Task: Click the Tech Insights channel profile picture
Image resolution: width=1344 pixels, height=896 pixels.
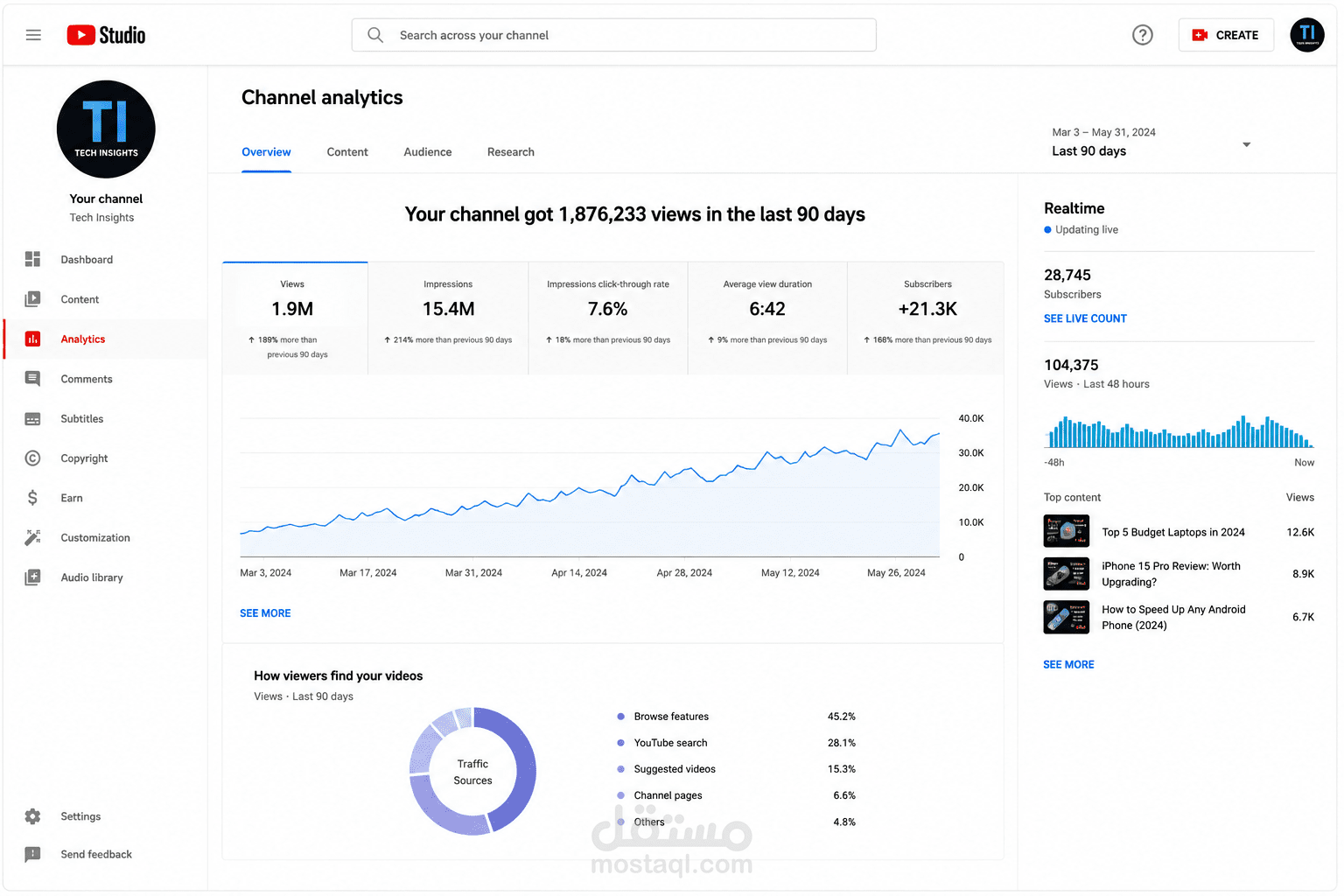Action: pos(106,129)
